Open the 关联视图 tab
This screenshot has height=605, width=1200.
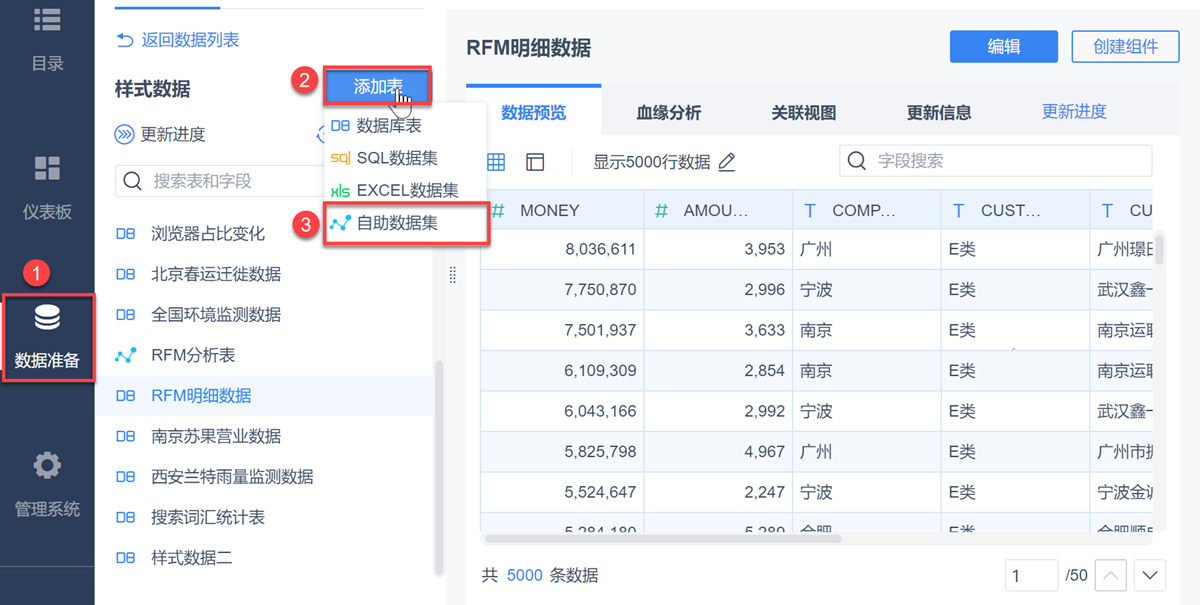pyautogui.click(x=803, y=113)
